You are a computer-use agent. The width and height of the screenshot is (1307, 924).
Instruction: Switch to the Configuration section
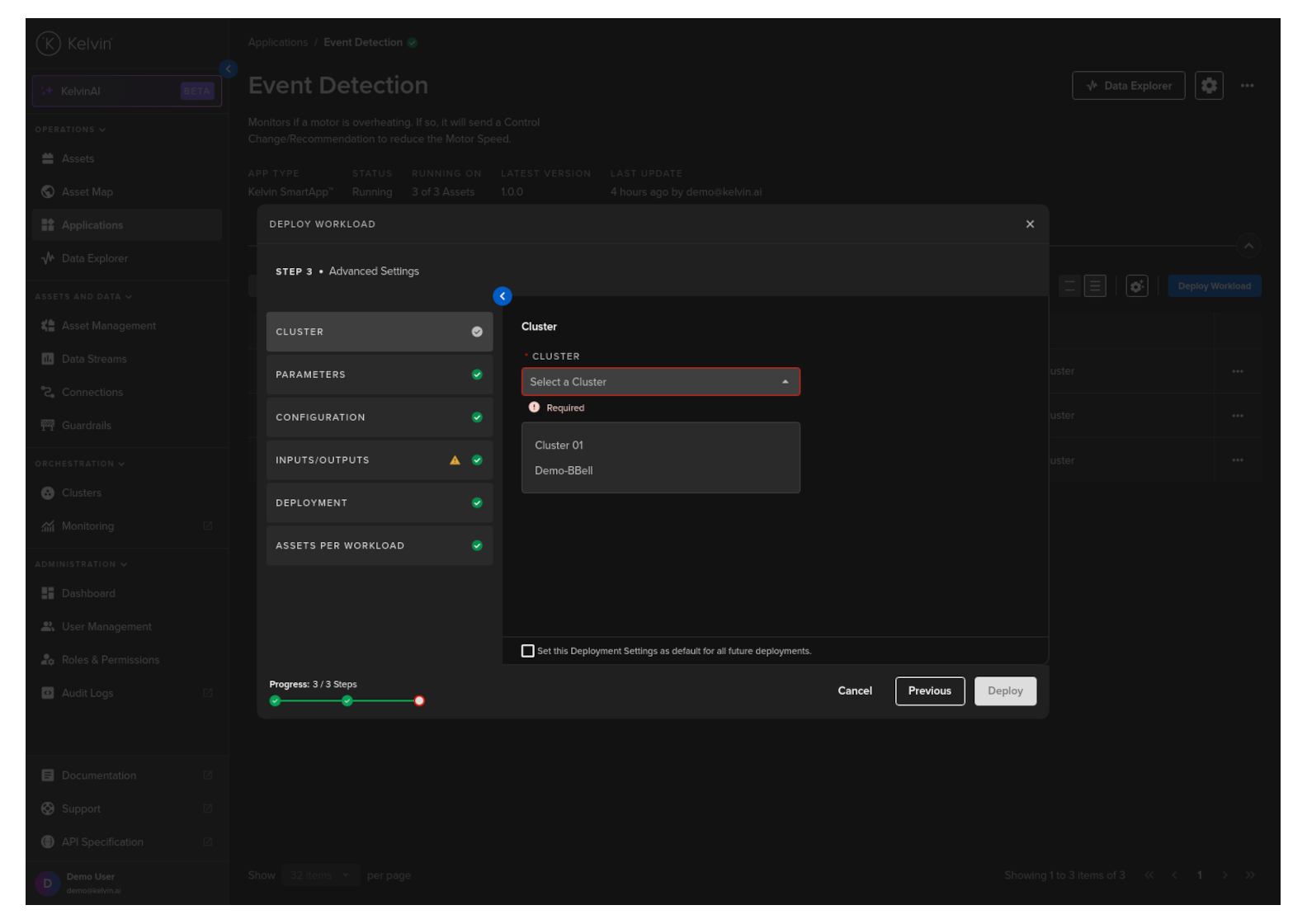click(x=379, y=417)
